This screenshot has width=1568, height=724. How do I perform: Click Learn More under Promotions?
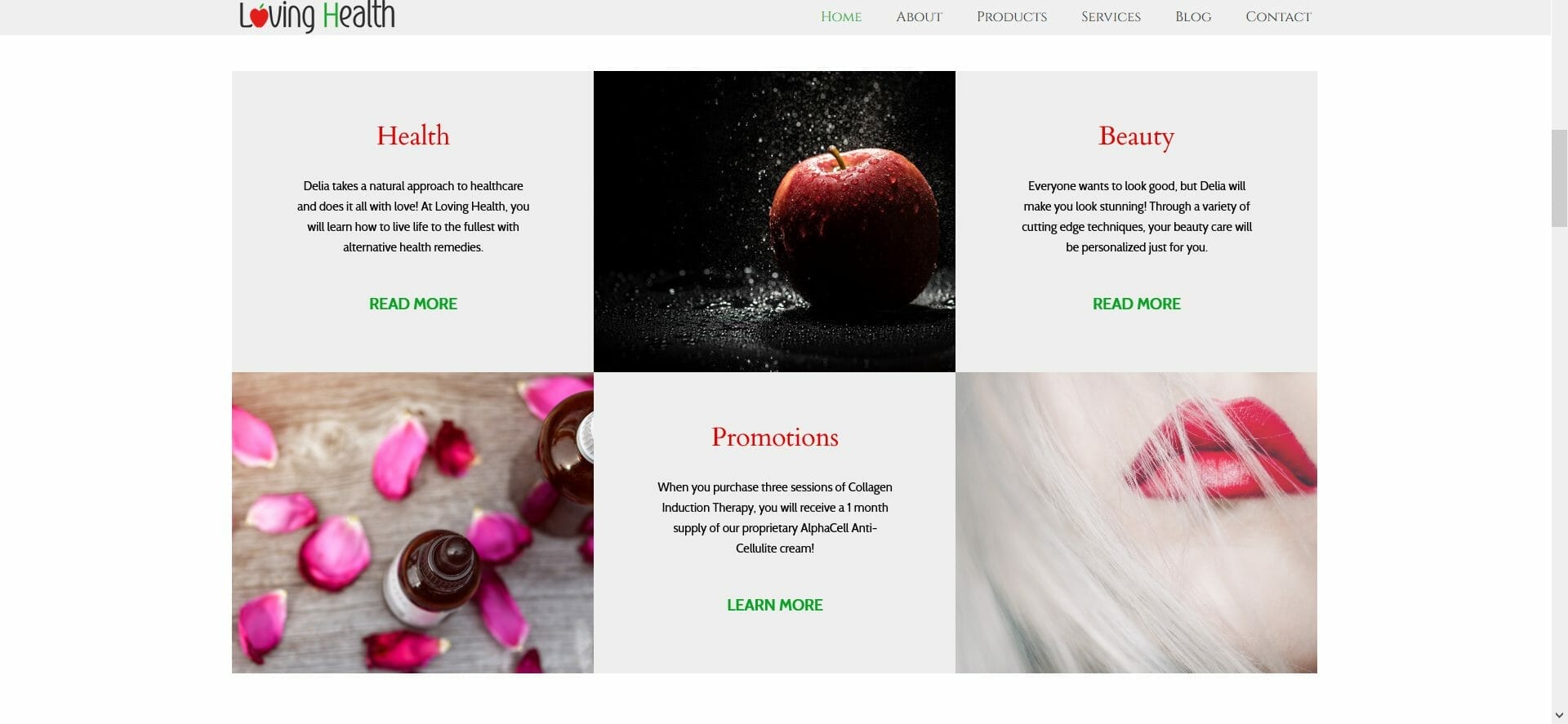click(x=774, y=605)
